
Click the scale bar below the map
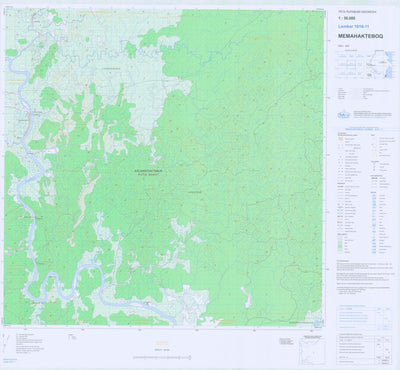pos(162,357)
